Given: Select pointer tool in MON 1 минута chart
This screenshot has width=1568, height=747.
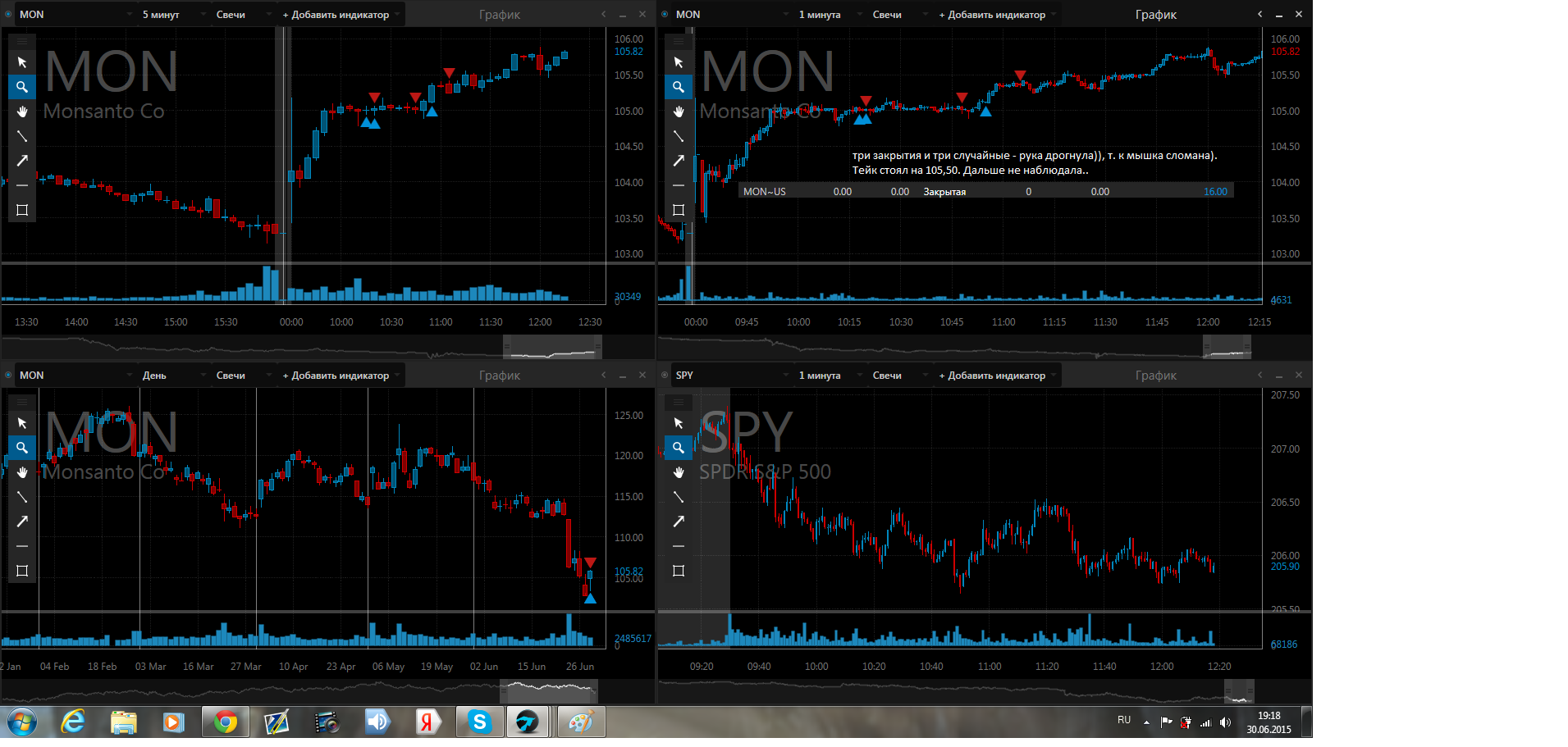Looking at the screenshot, I should pyautogui.click(x=679, y=62).
